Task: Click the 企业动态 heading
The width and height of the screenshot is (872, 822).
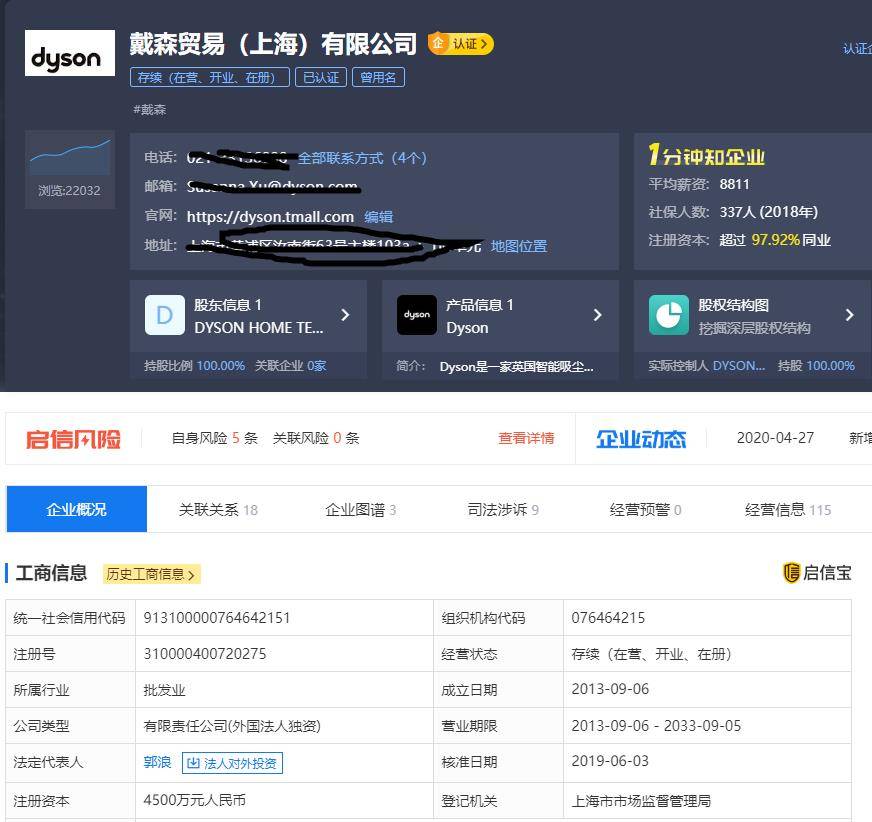Action: [x=641, y=439]
